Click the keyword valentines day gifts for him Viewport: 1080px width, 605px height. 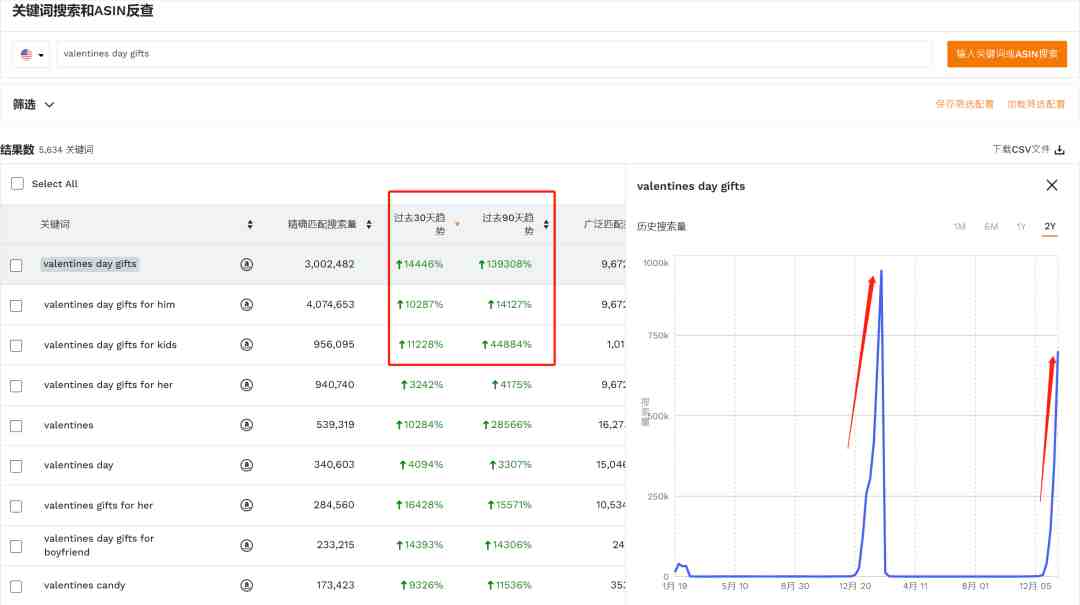click(x=110, y=305)
